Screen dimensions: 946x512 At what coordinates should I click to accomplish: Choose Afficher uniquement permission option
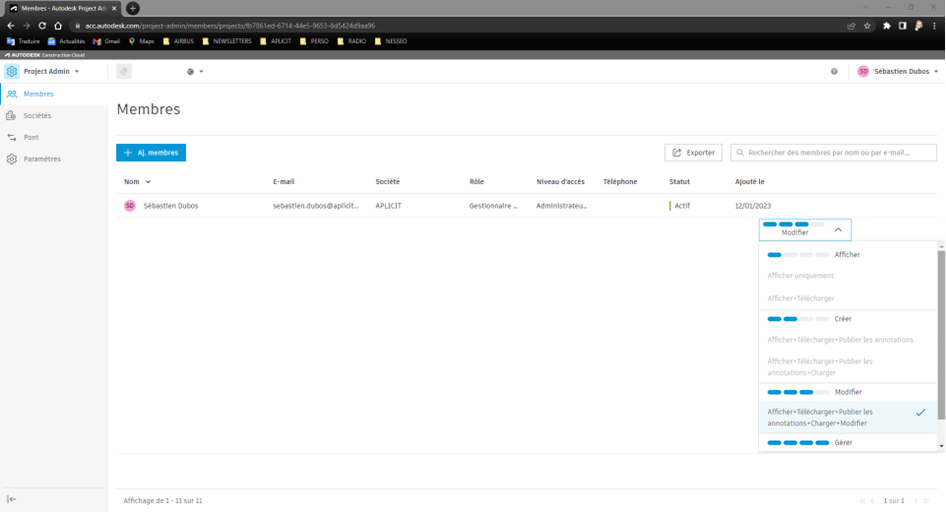(x=847, y=276)
